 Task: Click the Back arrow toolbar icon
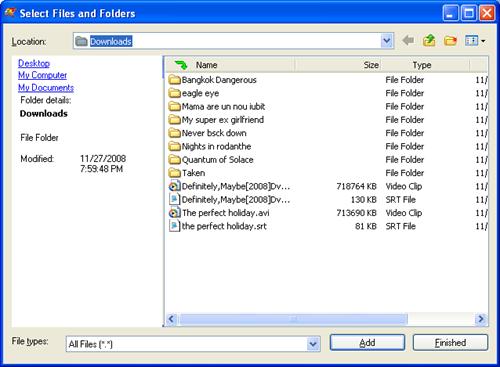point(408,41)
